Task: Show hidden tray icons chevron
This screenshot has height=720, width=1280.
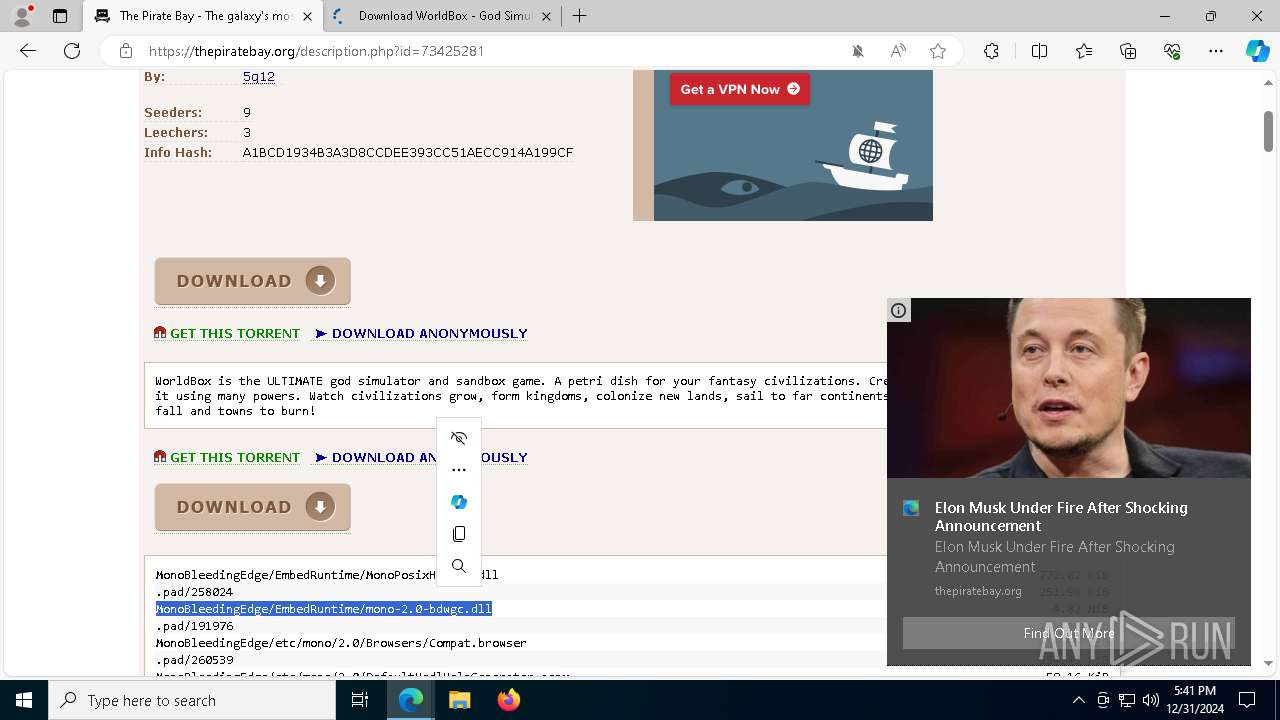Action: (x=1078, y=701)
